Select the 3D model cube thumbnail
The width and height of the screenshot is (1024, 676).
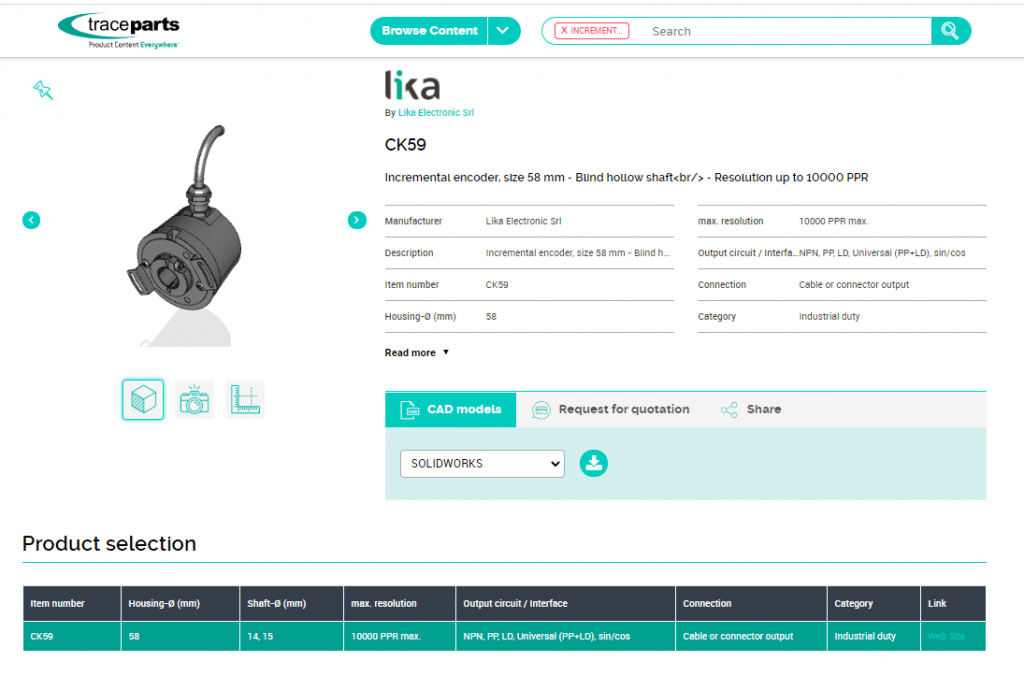point(143,399)
